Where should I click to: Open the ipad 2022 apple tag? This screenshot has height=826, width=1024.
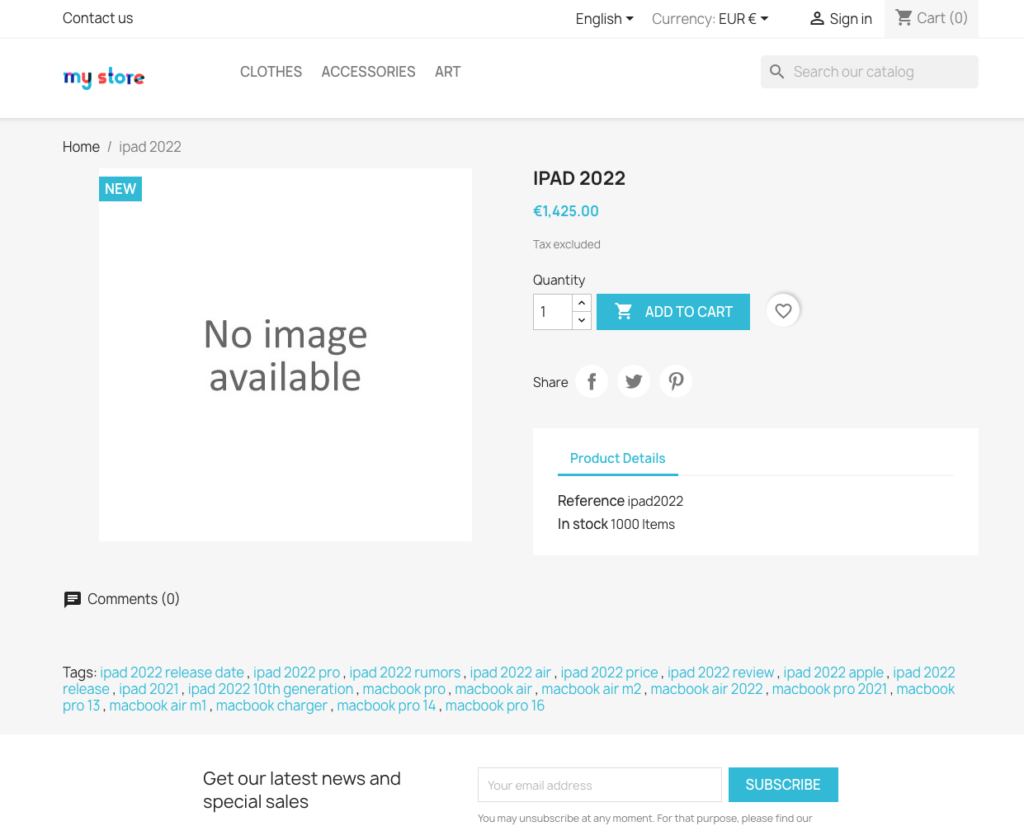point(833,673)
